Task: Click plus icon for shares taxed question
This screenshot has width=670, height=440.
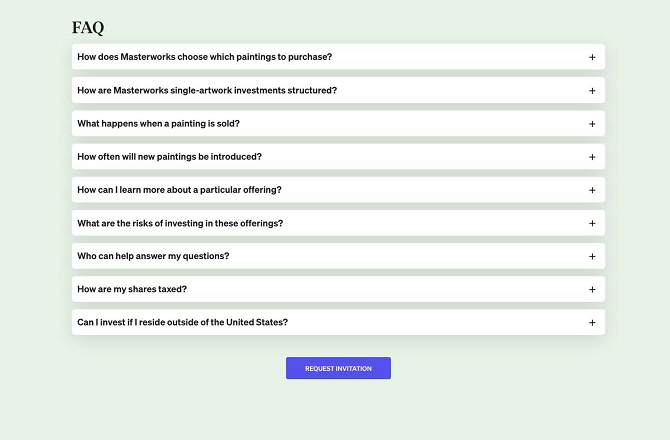Action: pyautogui.click(x=592, y=289)
